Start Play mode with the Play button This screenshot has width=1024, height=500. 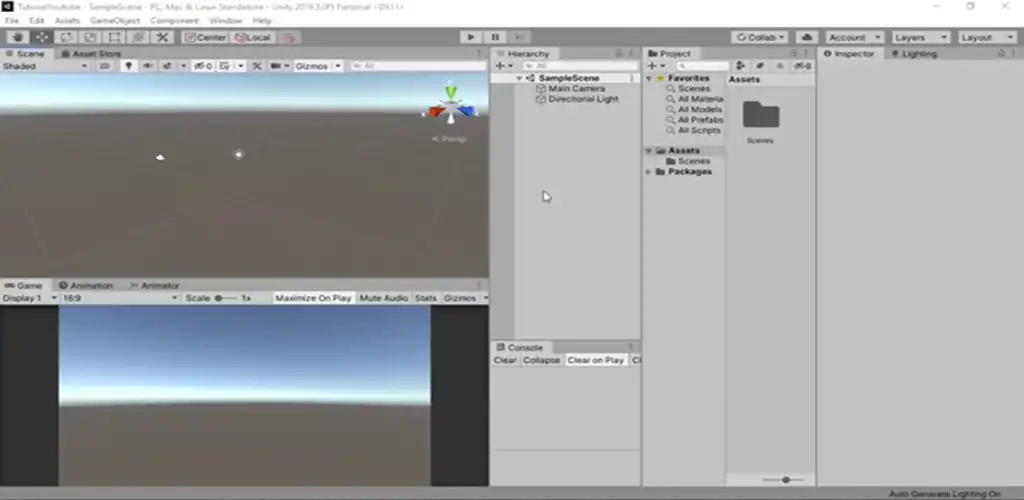(x=471, y=37)
